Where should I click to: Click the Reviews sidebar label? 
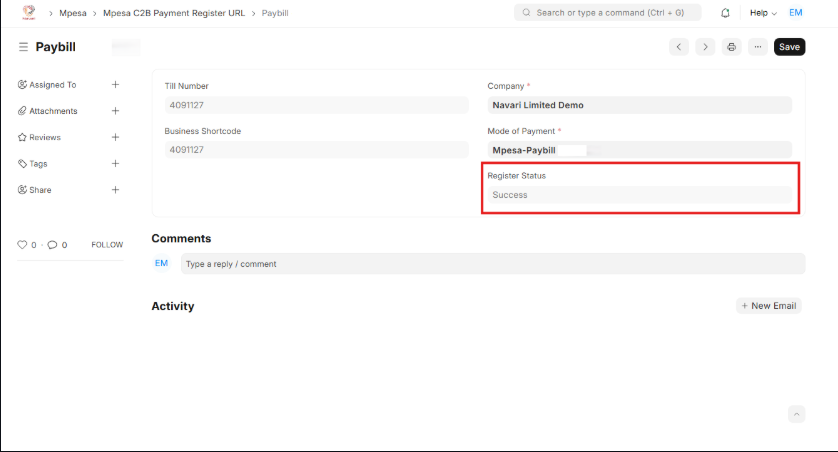pyautogui.click(x=45, y=137)
